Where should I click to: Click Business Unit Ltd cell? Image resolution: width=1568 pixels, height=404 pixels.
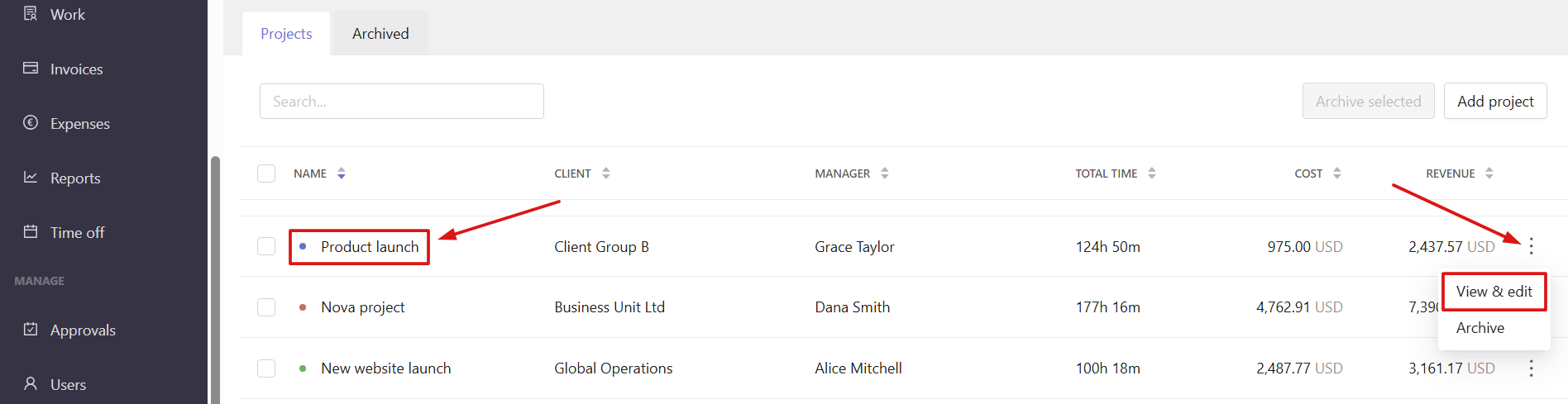pyautogui.click(x=610, y=307)
